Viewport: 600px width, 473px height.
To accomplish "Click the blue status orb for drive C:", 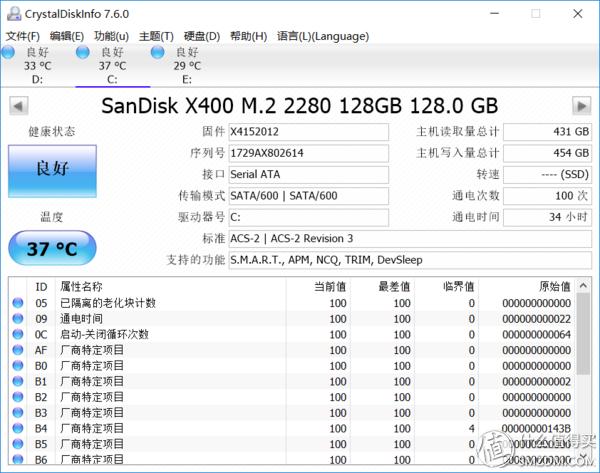I will pyautogui.click(x=83, y=52).
